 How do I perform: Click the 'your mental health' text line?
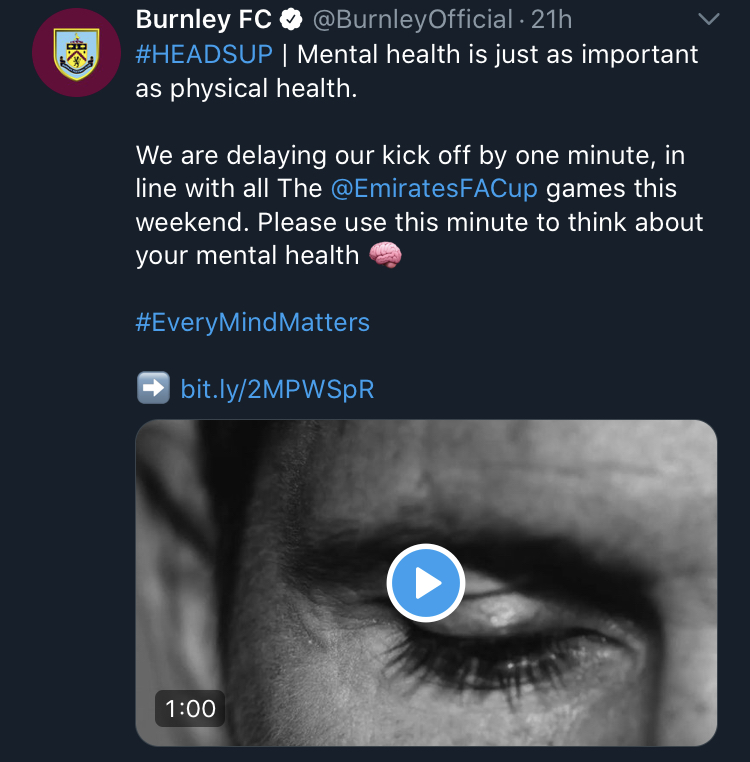click(246, 255)
